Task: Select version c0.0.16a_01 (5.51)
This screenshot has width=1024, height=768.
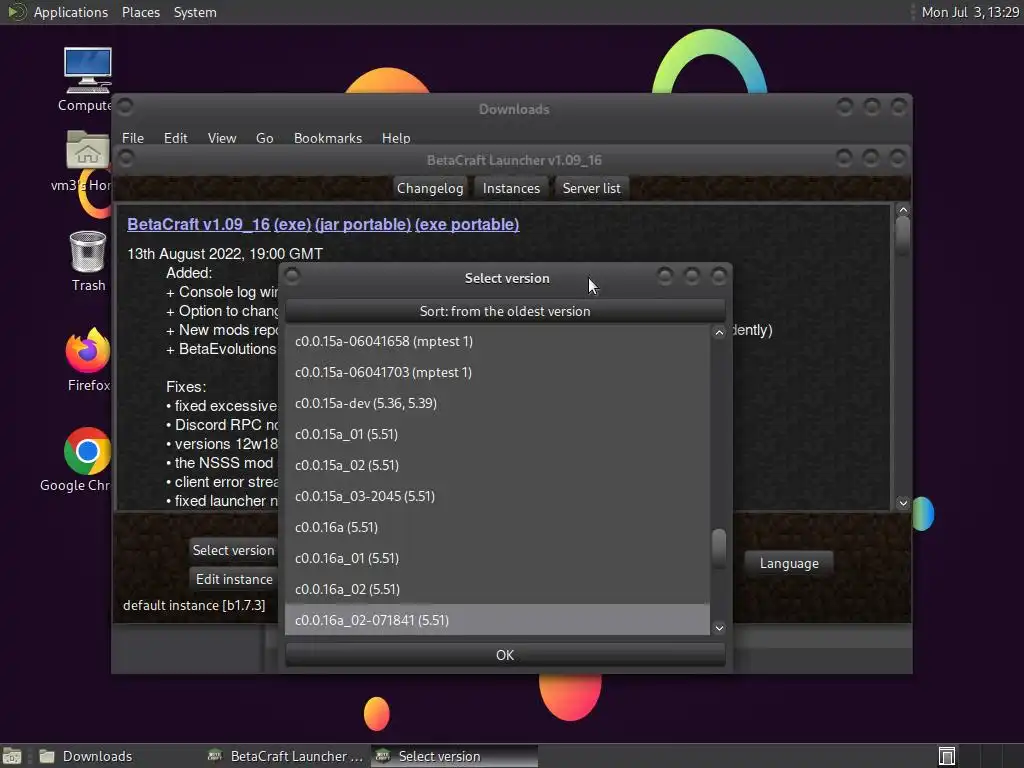Action: (x=497, y=558)
